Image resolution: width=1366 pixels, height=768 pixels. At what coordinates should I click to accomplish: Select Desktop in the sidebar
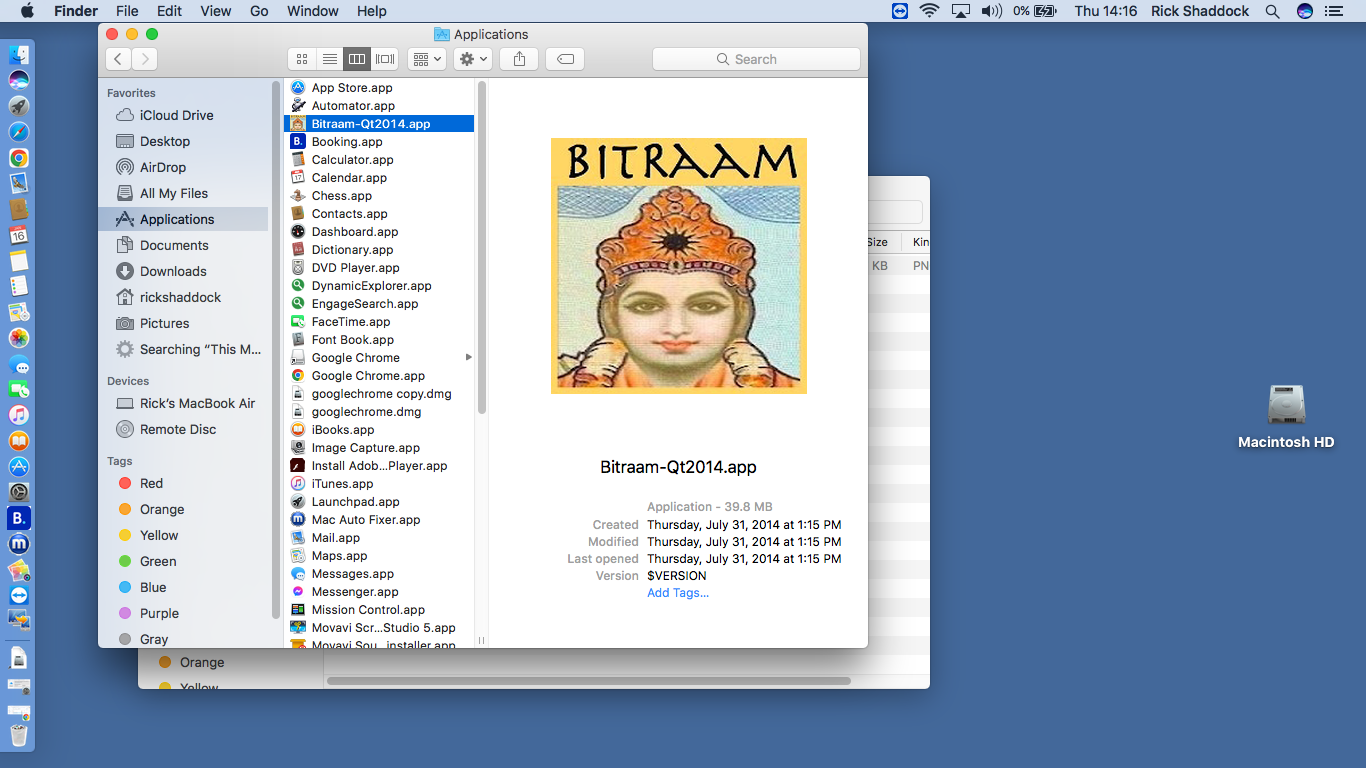(x=165, y=141)
